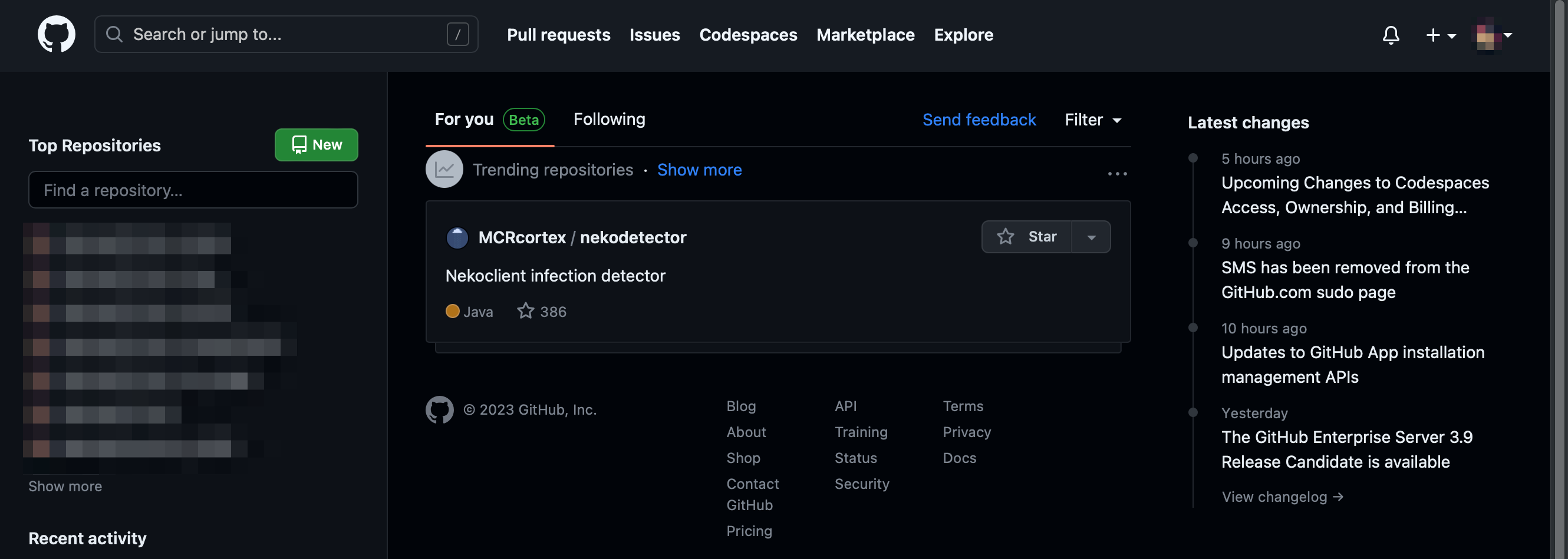Screen dimensions: 1568x559
Task: Click the slash shortcut key icon
Action: pyautogui.click(x=458, y=34)
